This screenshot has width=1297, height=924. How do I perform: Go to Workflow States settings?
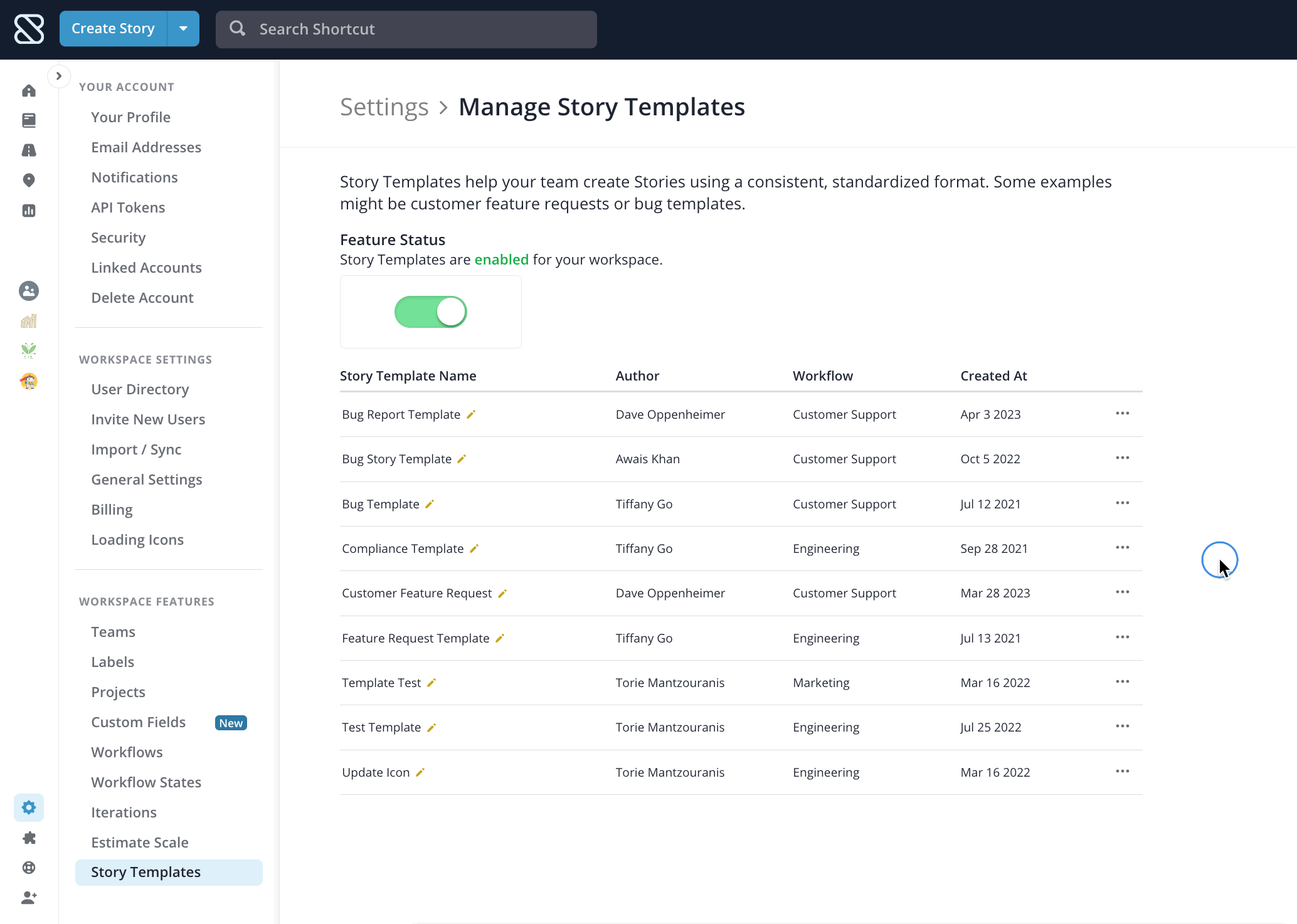pyautogui.click(x=146, y=782)
